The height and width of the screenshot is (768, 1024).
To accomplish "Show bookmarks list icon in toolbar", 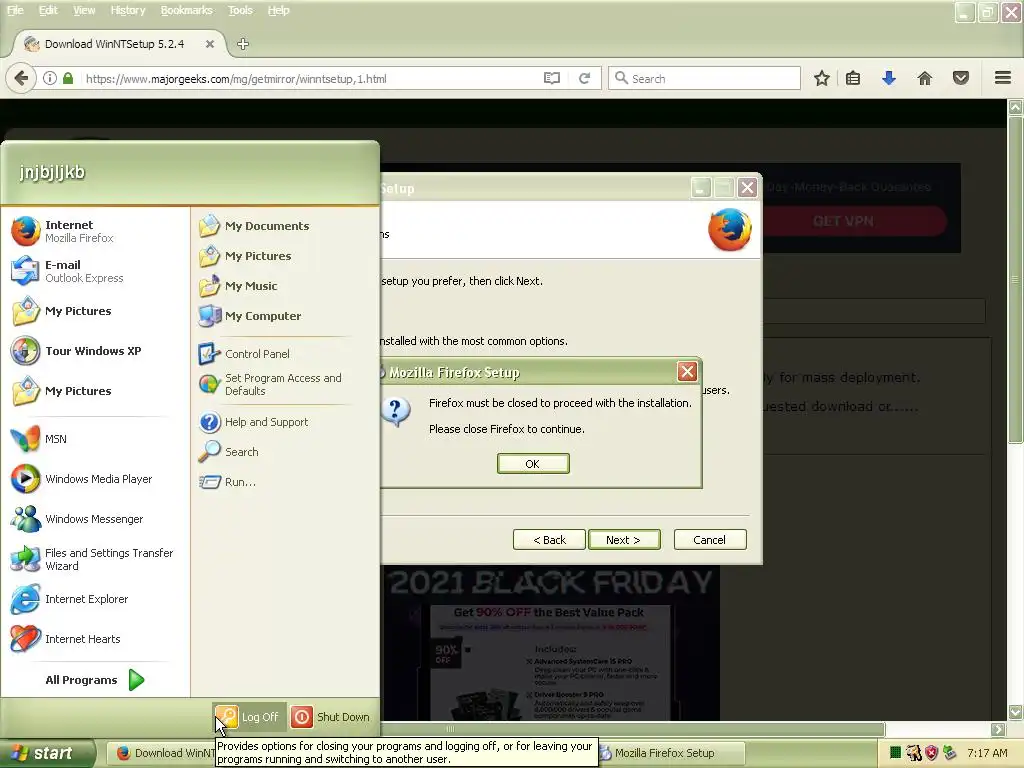I will point(853,78).
